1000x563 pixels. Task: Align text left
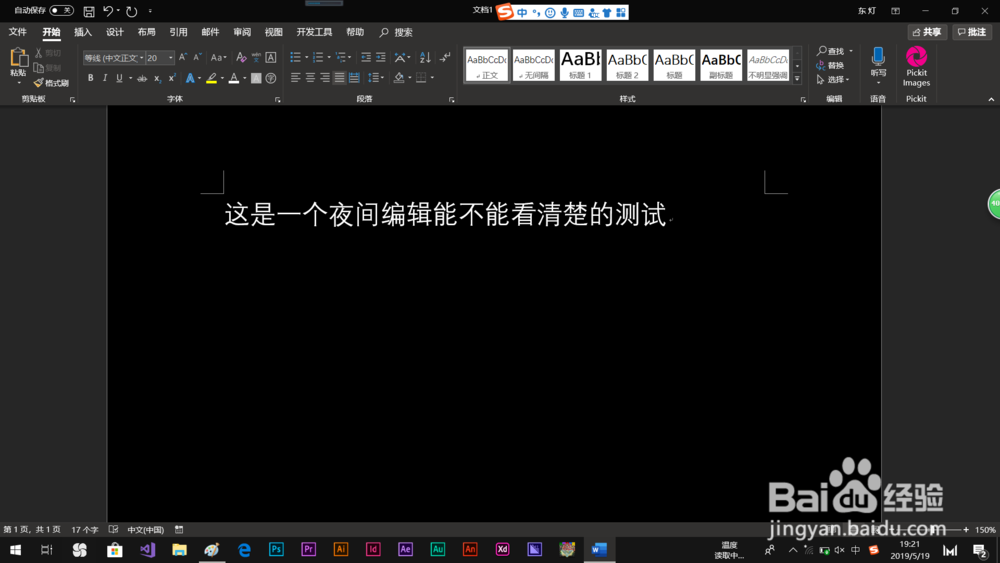pyautogui.click(x=295, y=78)
